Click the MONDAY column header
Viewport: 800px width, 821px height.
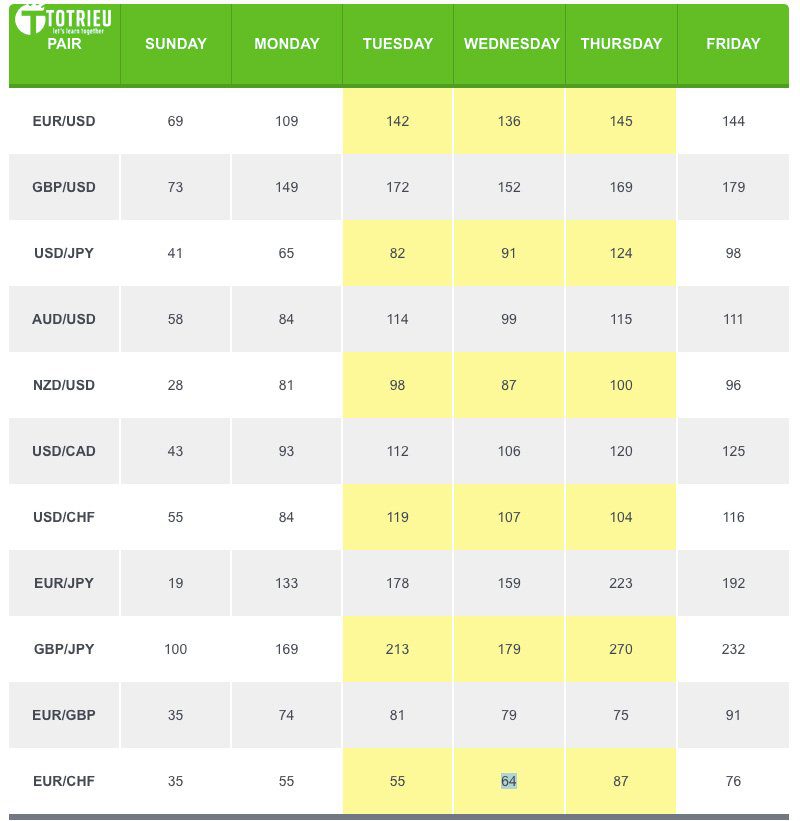286,43
